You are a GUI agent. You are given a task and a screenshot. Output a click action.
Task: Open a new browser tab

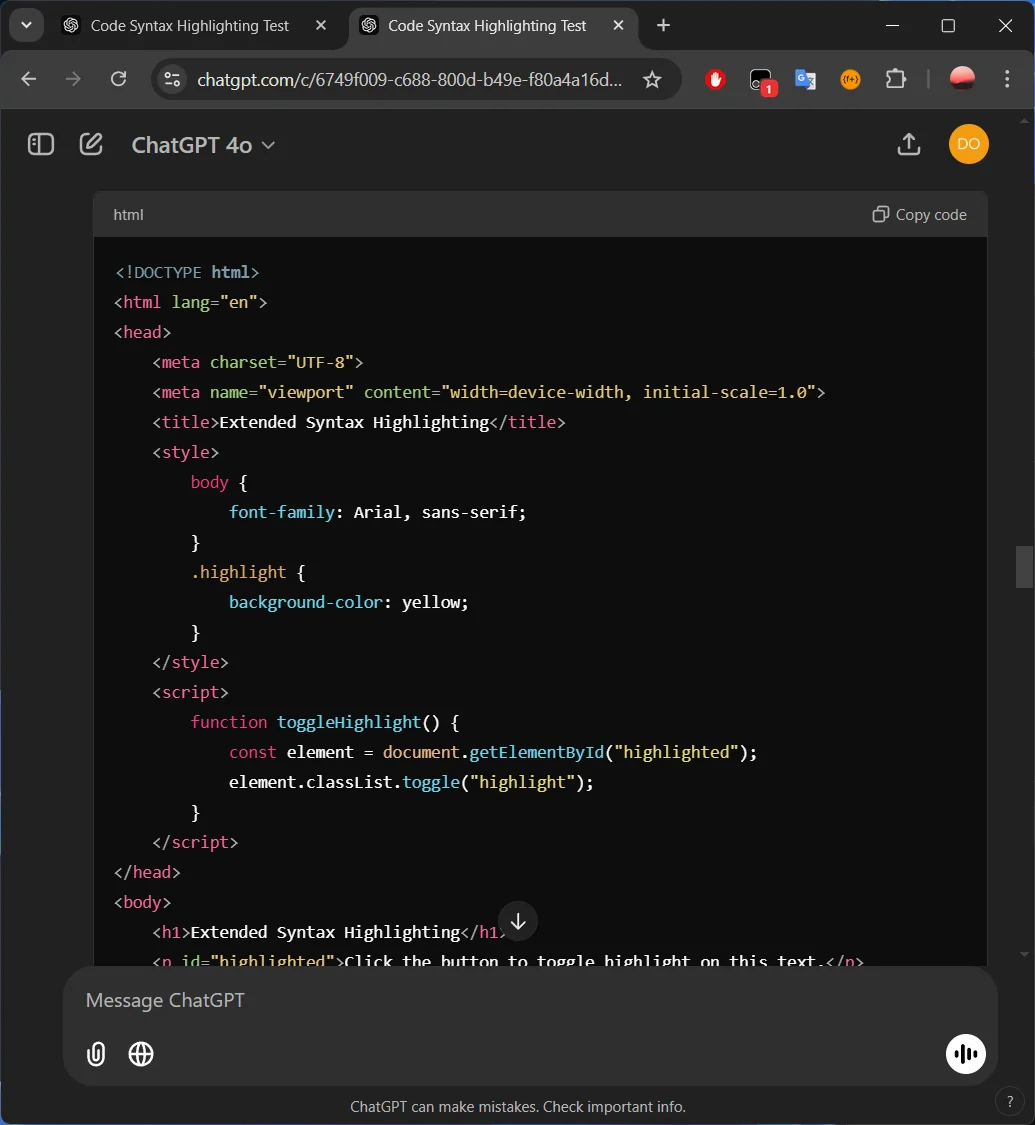click(663, 25)
